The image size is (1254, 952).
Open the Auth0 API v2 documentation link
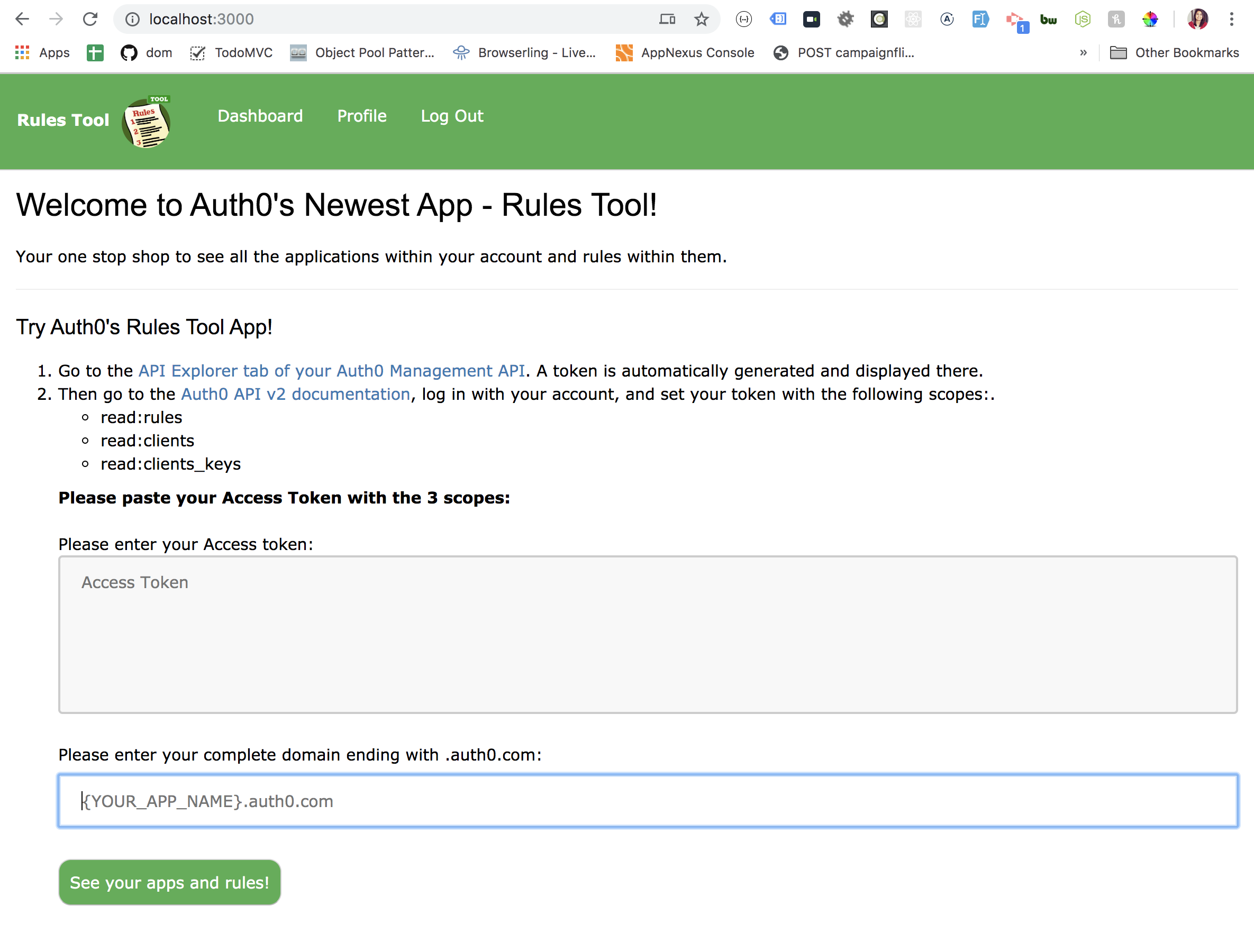pyautogui.click(x=295, y=394)
